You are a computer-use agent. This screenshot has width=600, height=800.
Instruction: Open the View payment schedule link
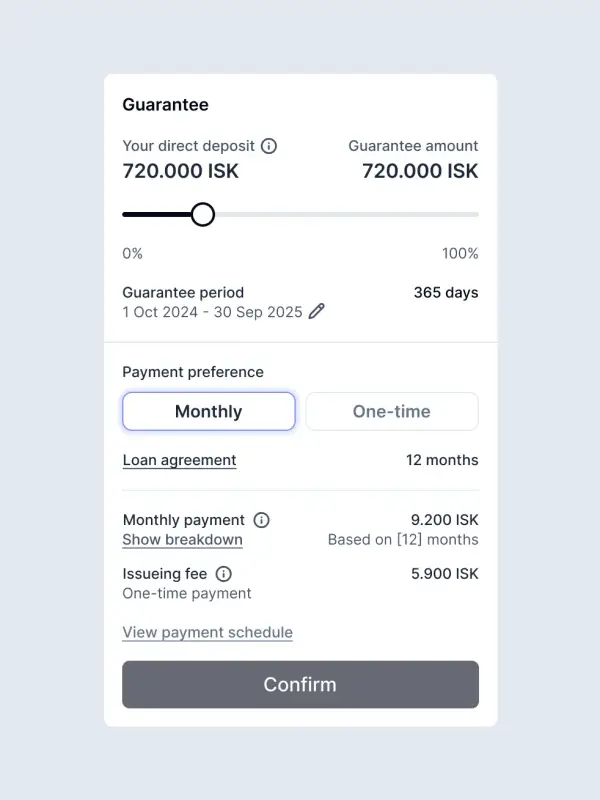click(207, 633)
